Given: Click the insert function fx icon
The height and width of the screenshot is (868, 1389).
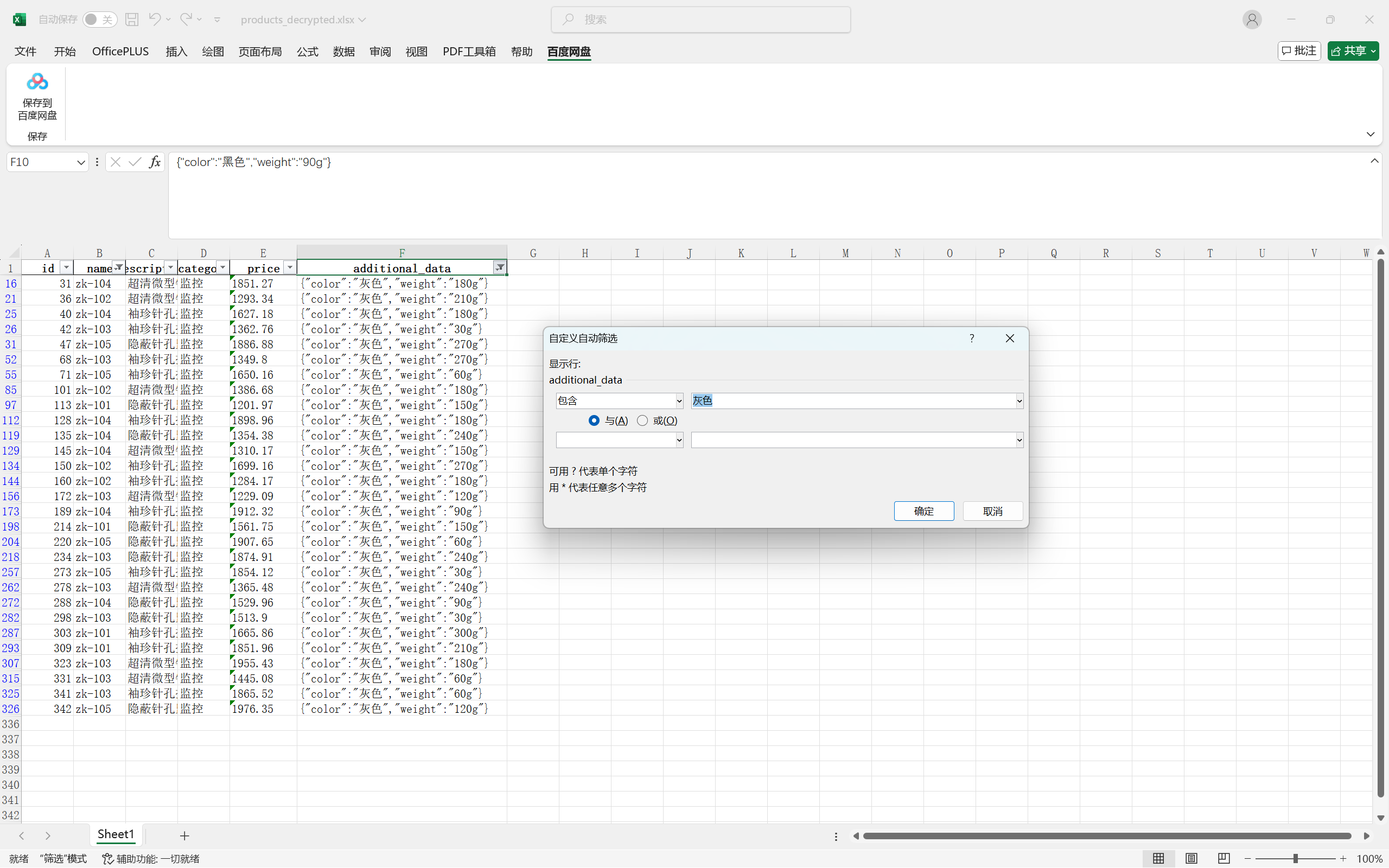Looking at the screenshot, I should 155,162.
